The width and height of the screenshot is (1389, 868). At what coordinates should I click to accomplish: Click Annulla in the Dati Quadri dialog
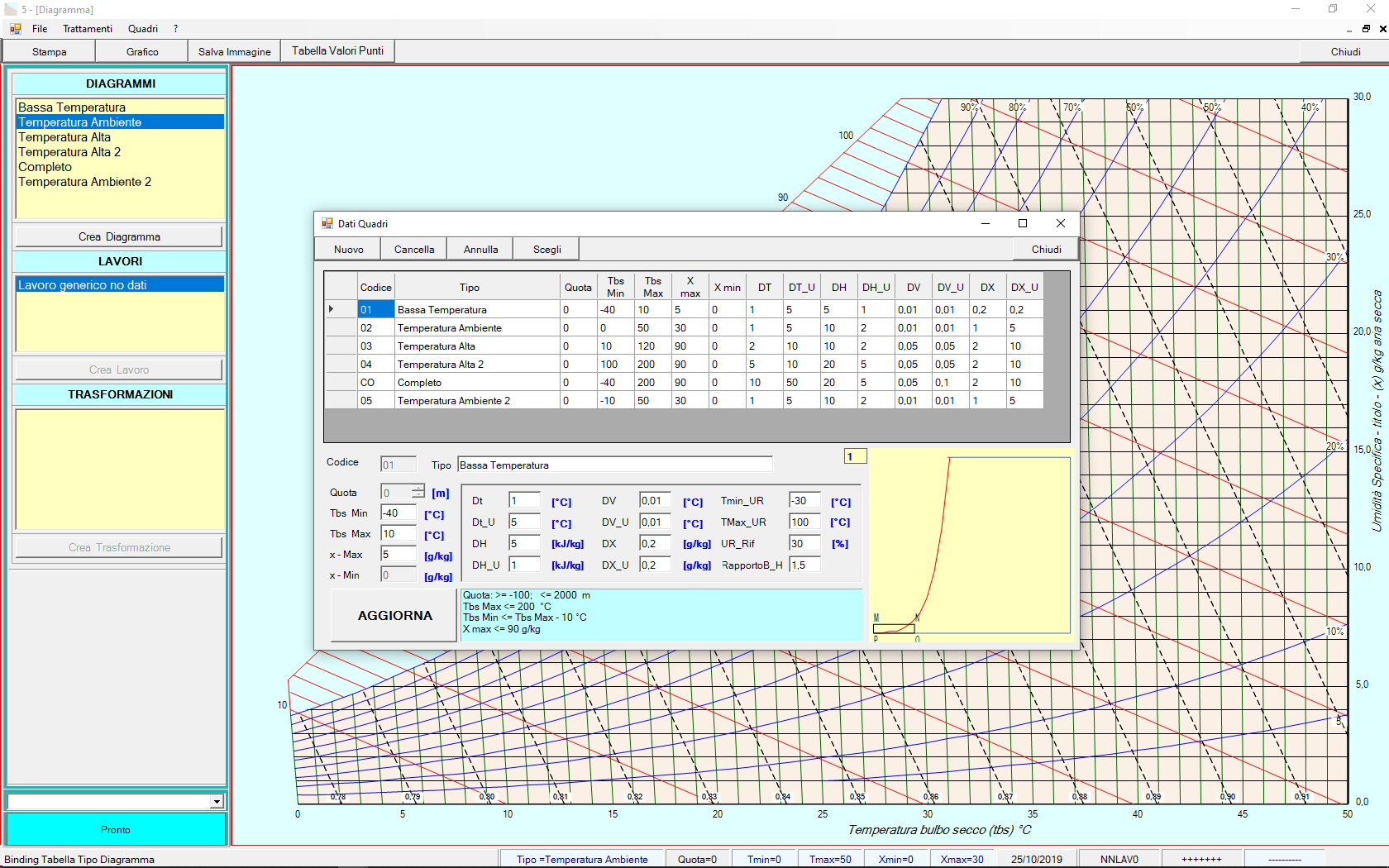pos(480,249)
